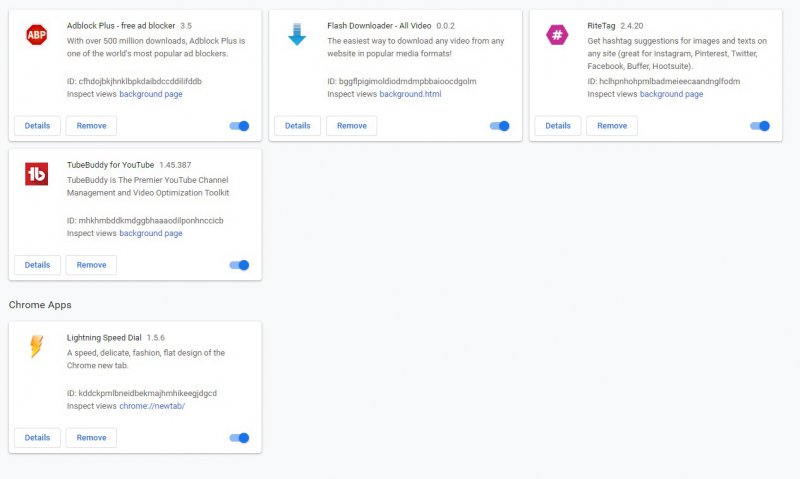Image resolution: width=800 pixels, height=479 pixels.
Task: Open Details for RiteTag
Action: point(557,126)
